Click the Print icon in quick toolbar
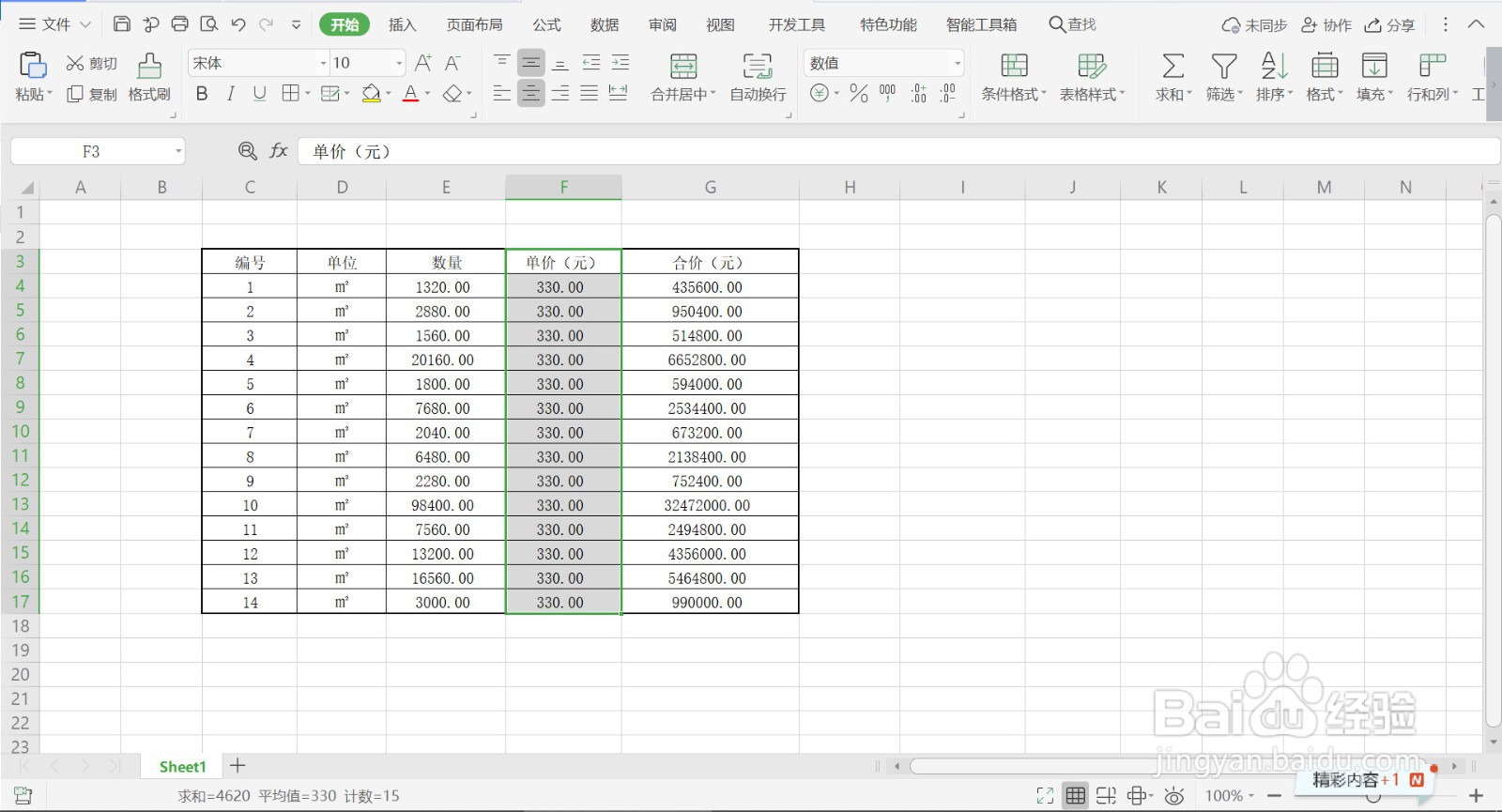The image size is (1502, 812). [179, 24]
